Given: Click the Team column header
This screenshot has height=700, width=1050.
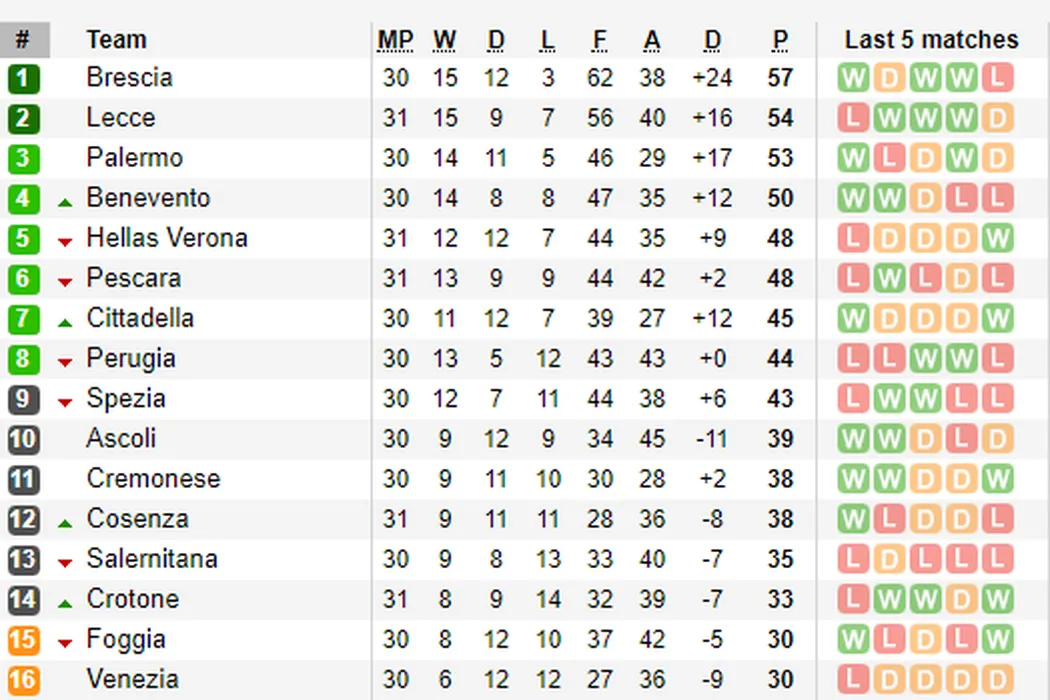Looking at the screenshot, I should [x=116, y=40].
